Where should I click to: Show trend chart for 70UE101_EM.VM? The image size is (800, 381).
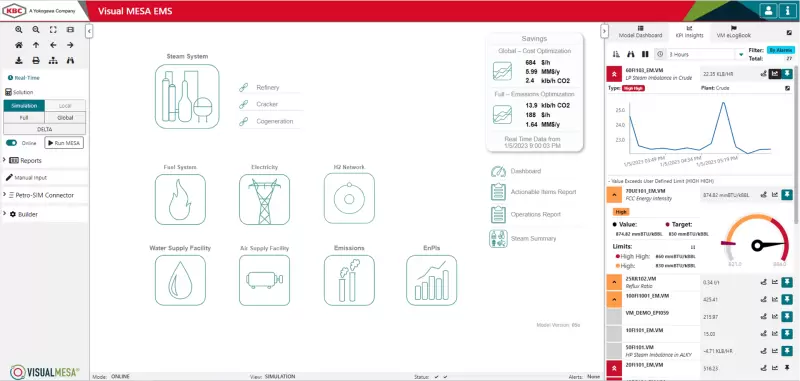775,194
